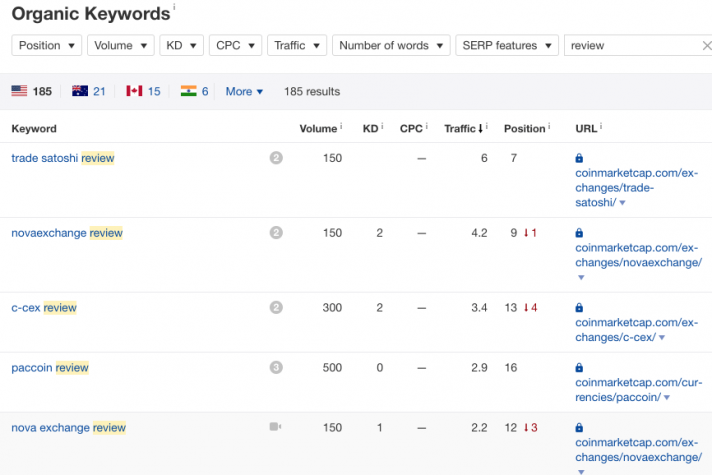Image resolution: width=712 pixels, height=475 pixels.
Task: Click position change down 1 for novaexchange review
Action: tap(530, 233)
